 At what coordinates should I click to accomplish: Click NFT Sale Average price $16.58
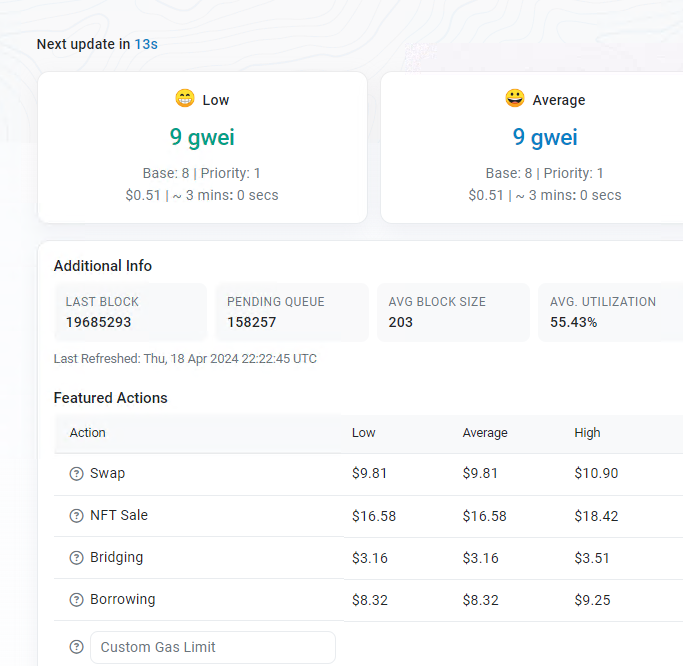484,516
